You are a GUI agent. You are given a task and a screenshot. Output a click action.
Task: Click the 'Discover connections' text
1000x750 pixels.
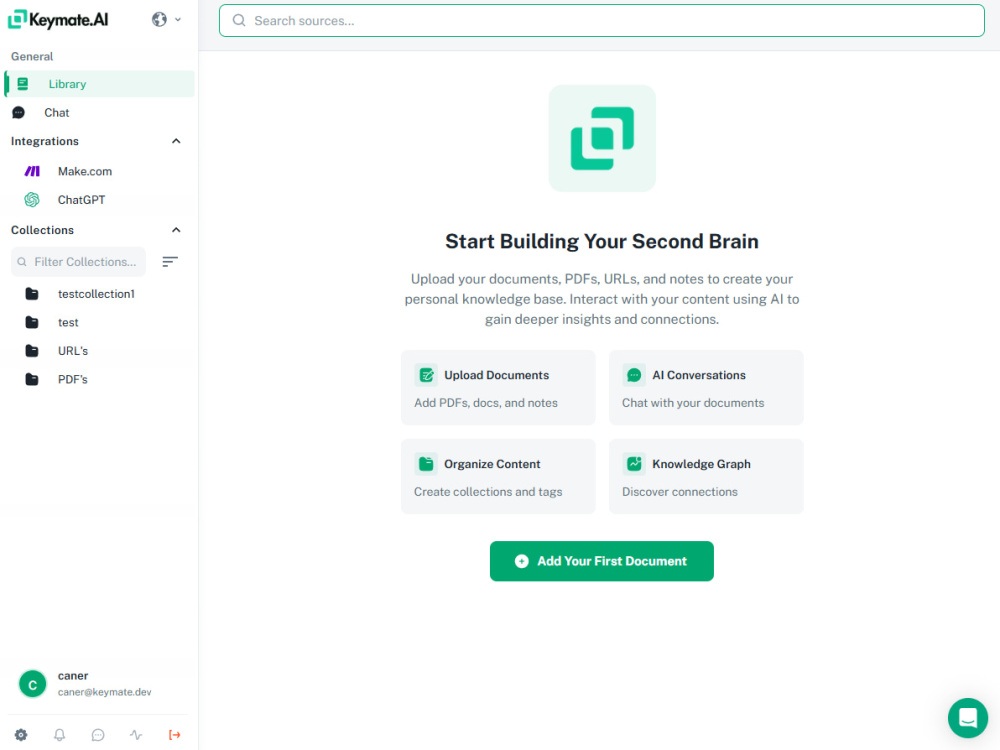(x=680, y=492)
